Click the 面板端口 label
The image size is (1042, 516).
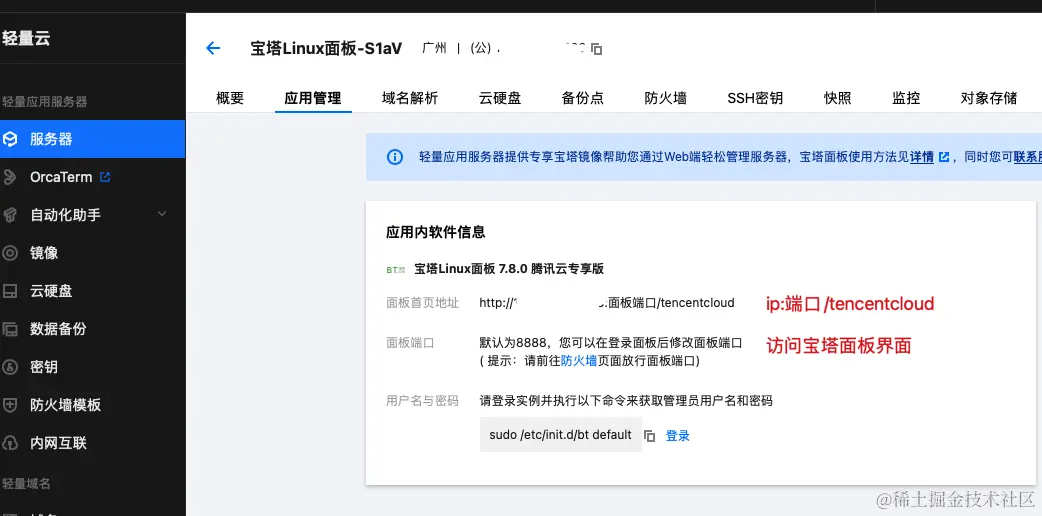coord(410,343)
